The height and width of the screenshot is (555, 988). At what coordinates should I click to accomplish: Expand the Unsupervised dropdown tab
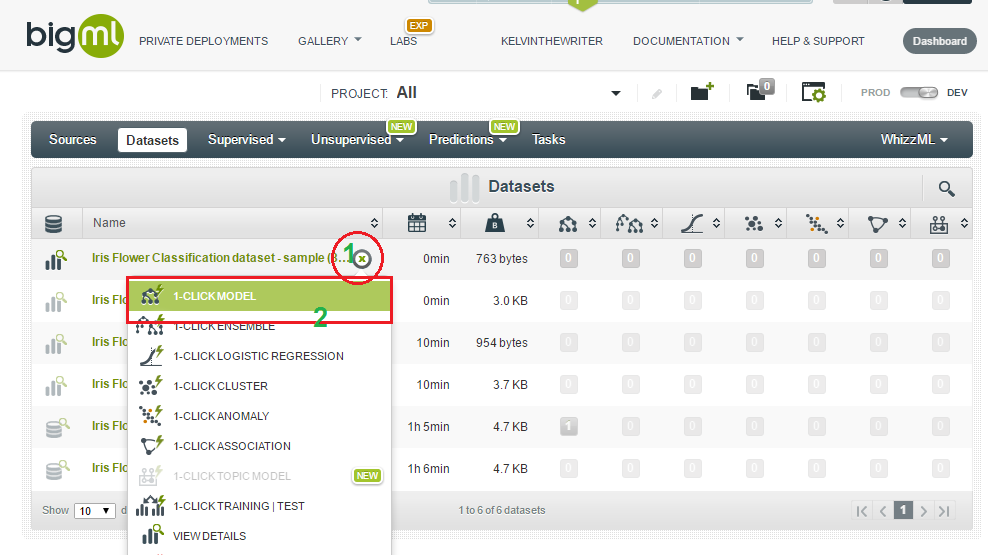[357, 140]
